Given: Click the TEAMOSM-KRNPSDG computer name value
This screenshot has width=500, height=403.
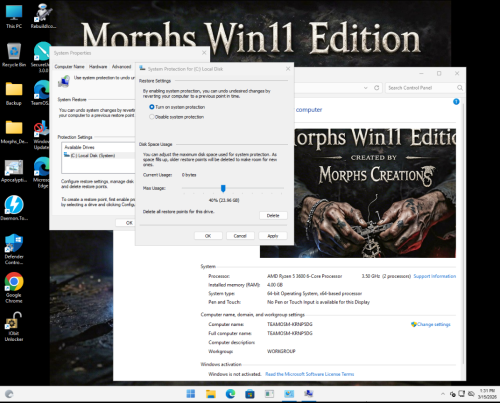Looking at the screenshot, I should coord(290,324).
